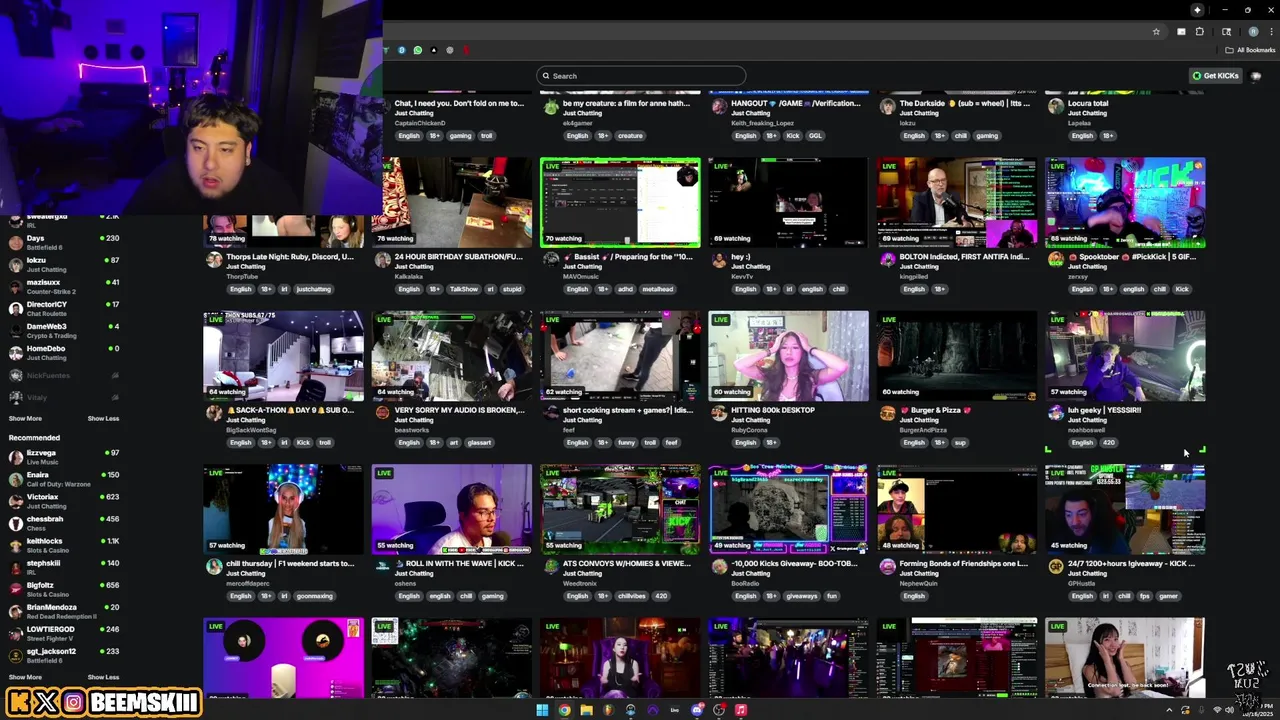The height and width of the screenshot is (720, 1280).
Task: Click the creature tag under ek4gamer
Action: tap(630, 136)
